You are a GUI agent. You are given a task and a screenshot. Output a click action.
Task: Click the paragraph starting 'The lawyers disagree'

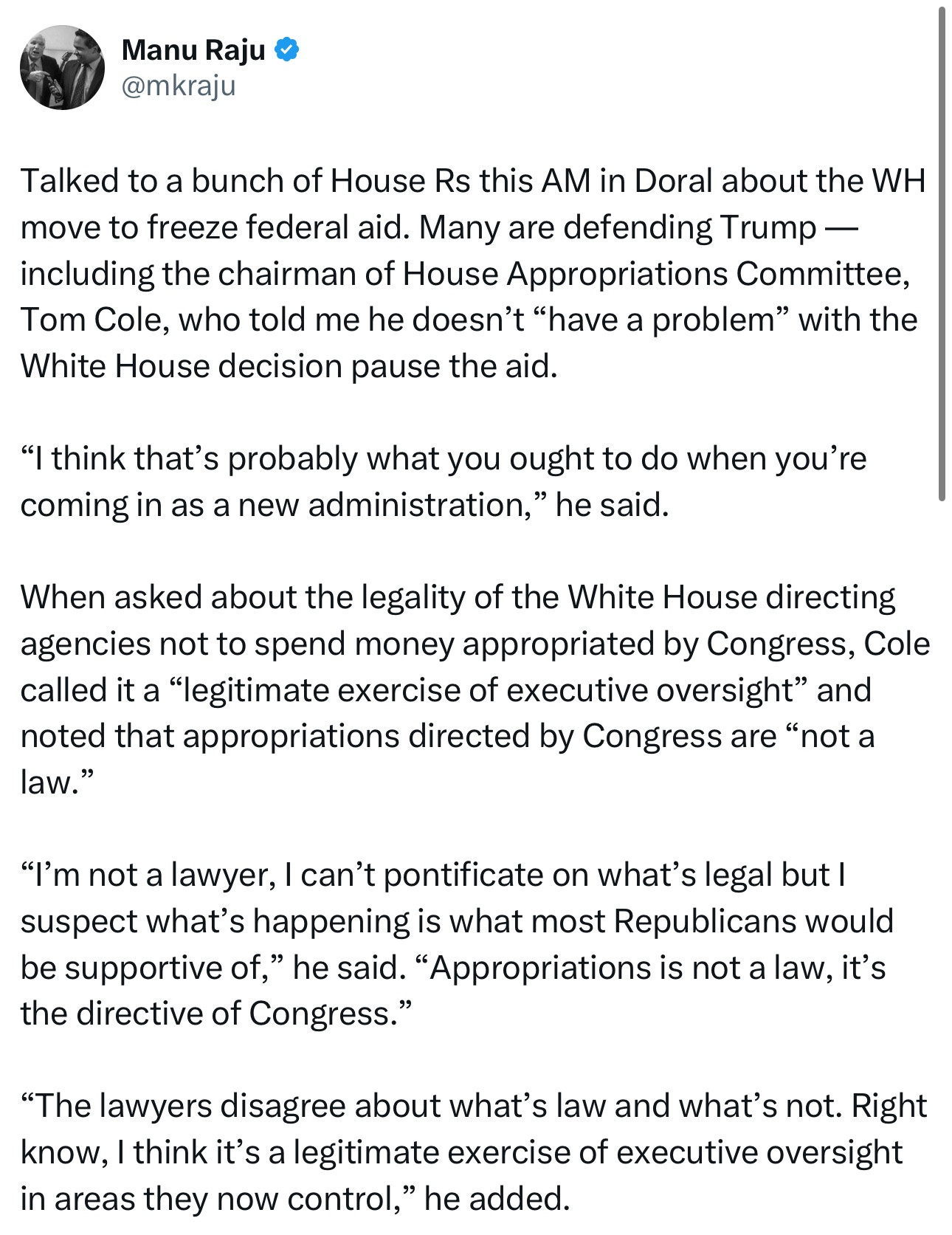coord(473,1152)
